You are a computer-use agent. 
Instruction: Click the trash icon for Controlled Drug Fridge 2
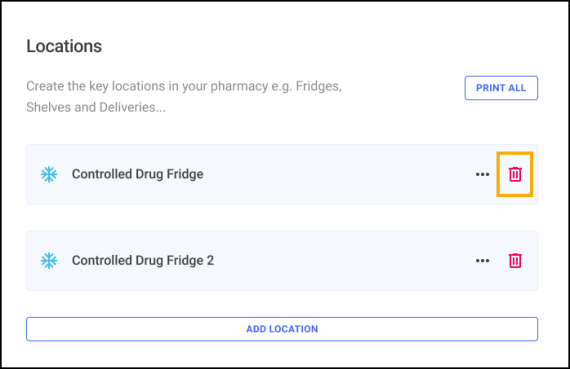[515, 260]
